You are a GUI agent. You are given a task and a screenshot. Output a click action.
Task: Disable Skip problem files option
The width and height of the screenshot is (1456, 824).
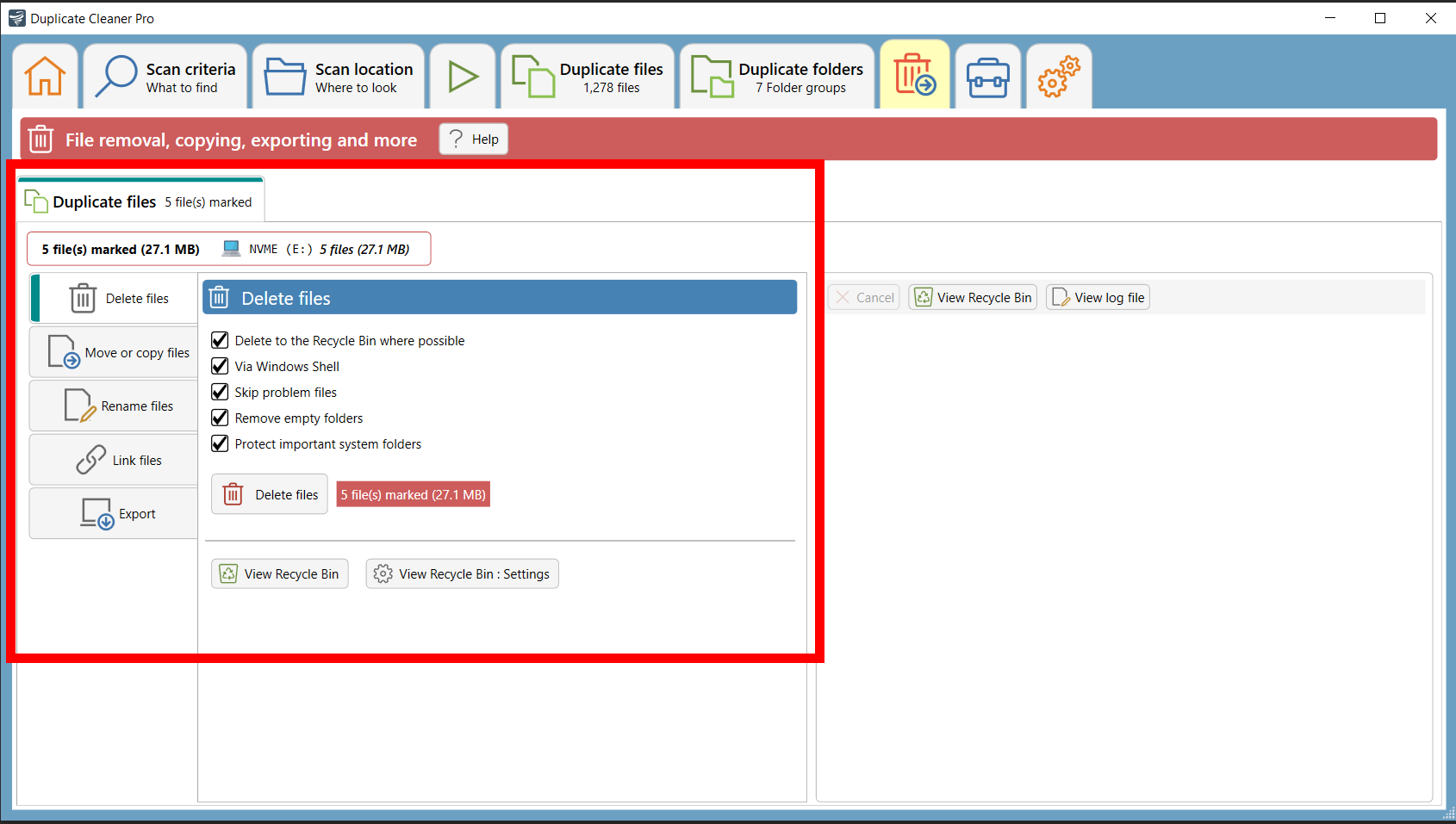(x=220, y=392)
